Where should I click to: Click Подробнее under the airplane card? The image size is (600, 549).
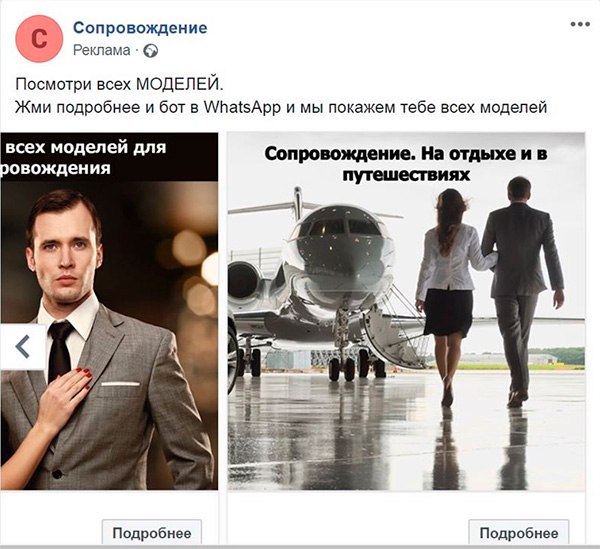pos(519,533)
